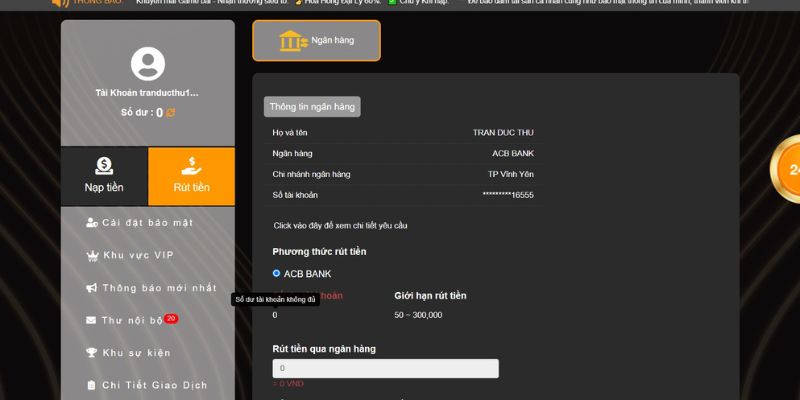Switch to the Rút tiền tab
Image resolution: width=800 pixels, height=400 pixels.
(x=191, y=176)
